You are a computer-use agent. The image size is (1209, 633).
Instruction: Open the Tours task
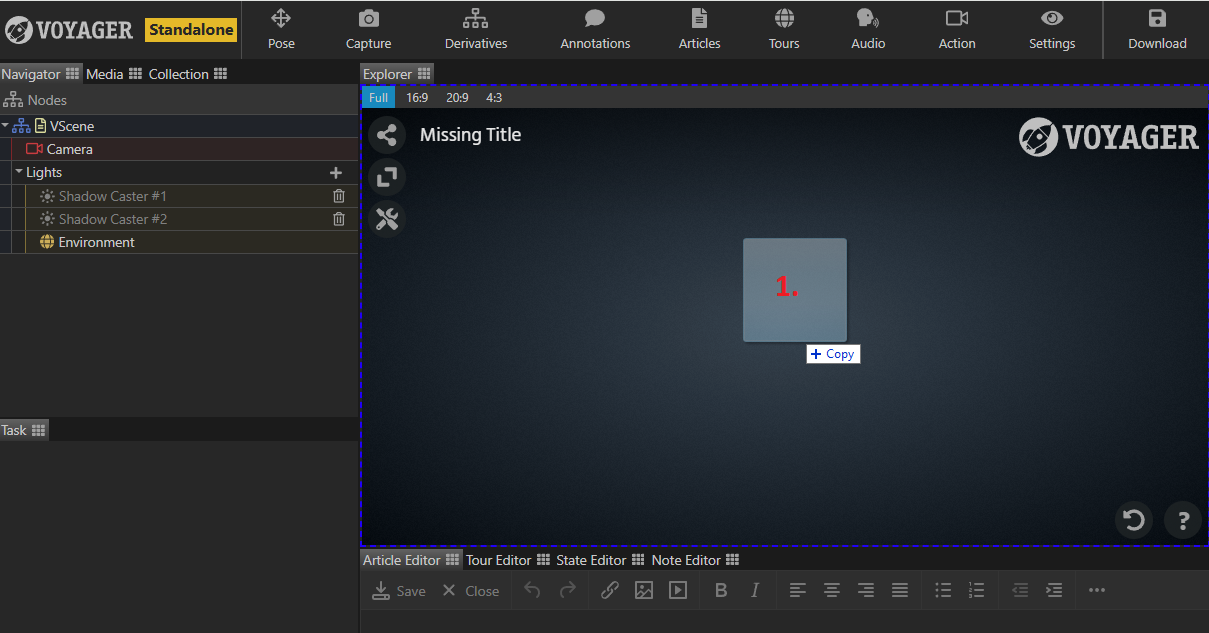click(784, 30)
